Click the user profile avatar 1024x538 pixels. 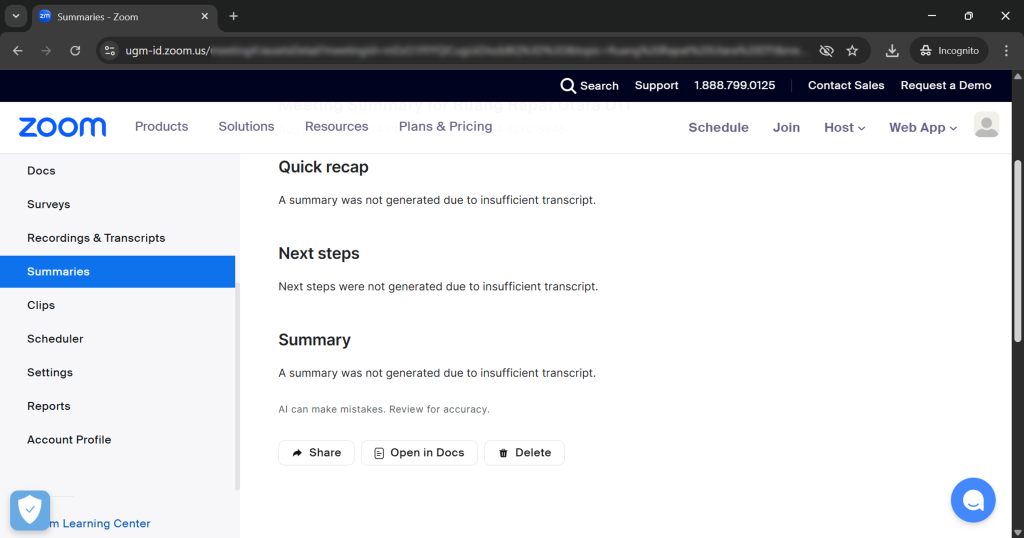(x=986, y=125)
